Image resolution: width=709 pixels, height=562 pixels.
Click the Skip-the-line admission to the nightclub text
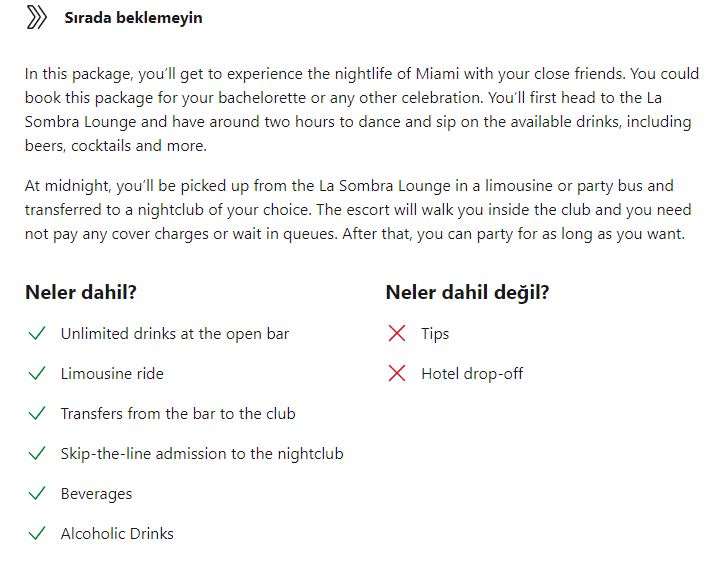202,453
